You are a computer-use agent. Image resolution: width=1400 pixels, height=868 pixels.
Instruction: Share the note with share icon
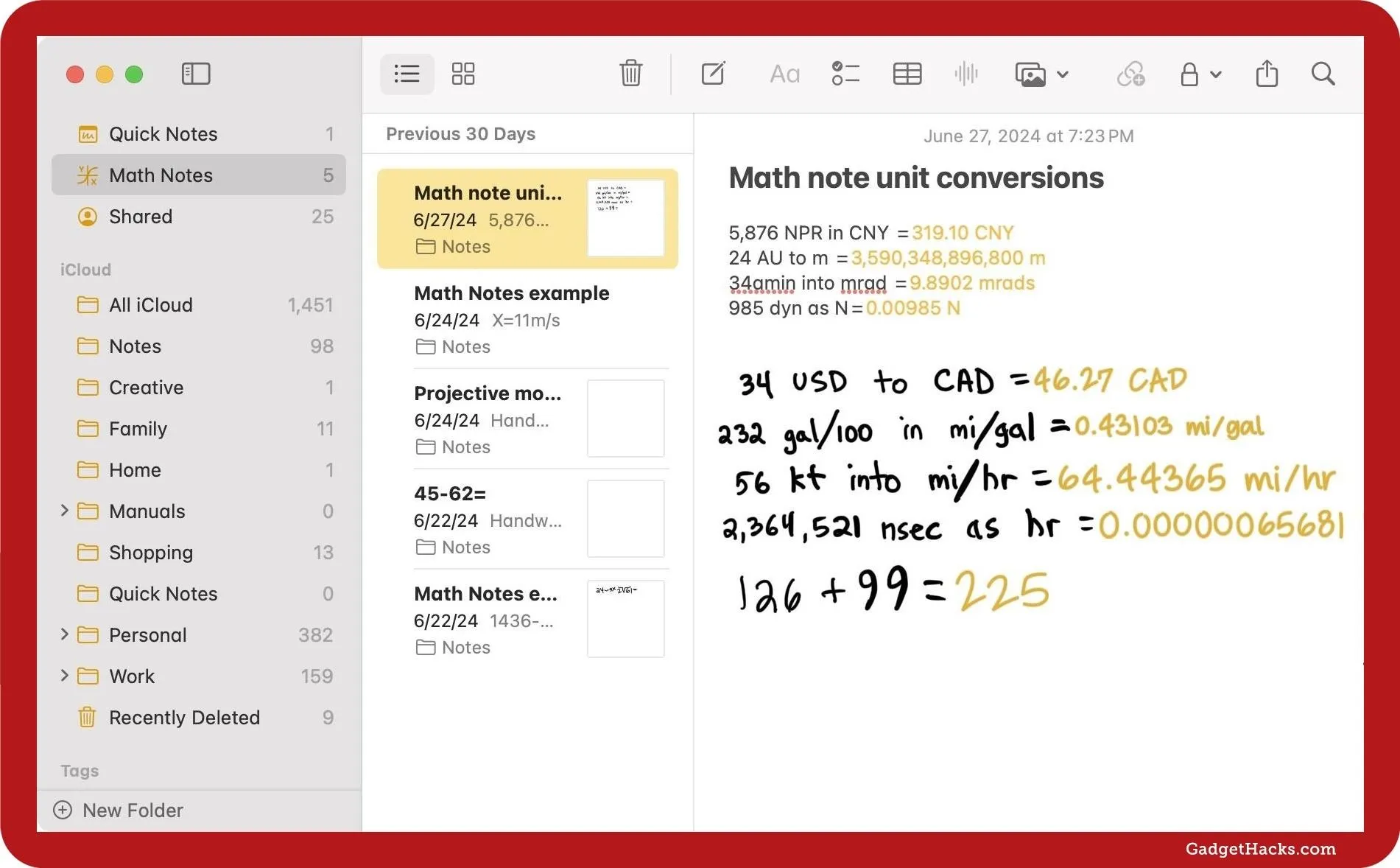[1267, 73]
